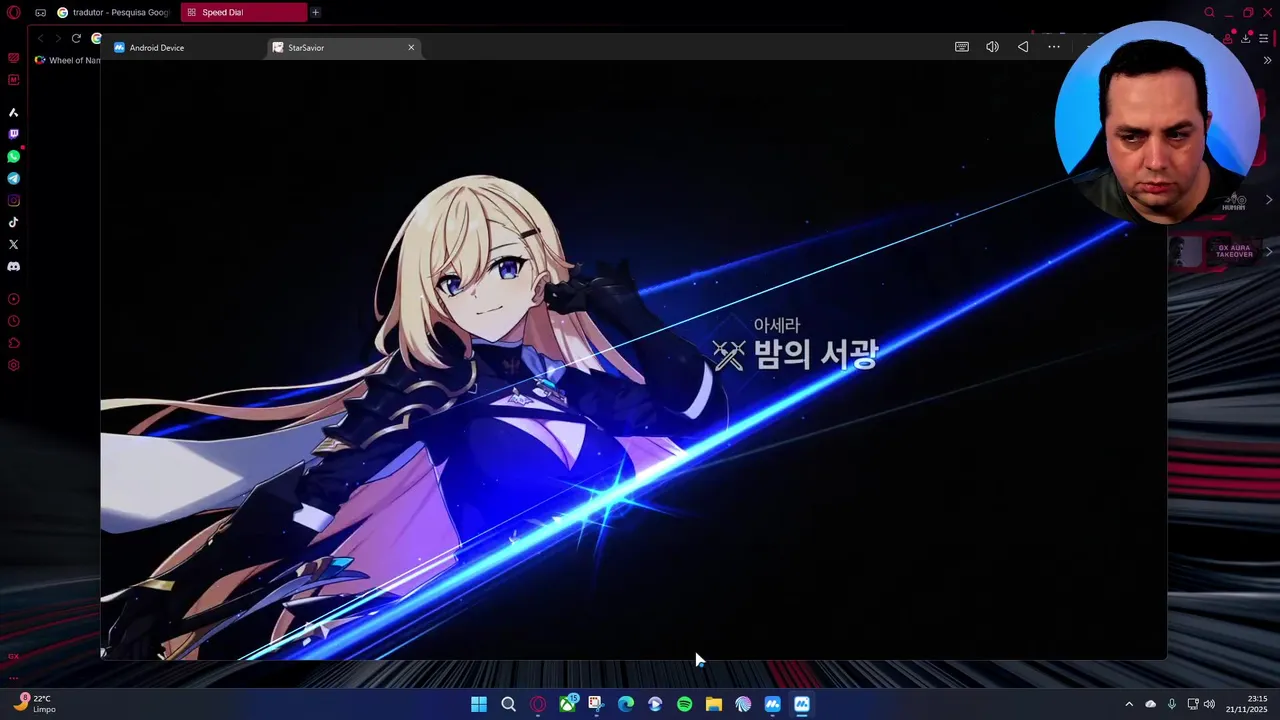This screenshot has width=1280, height=720.
Task: Open Microsoft Edge from the taskbar
Action: [626, 704]
